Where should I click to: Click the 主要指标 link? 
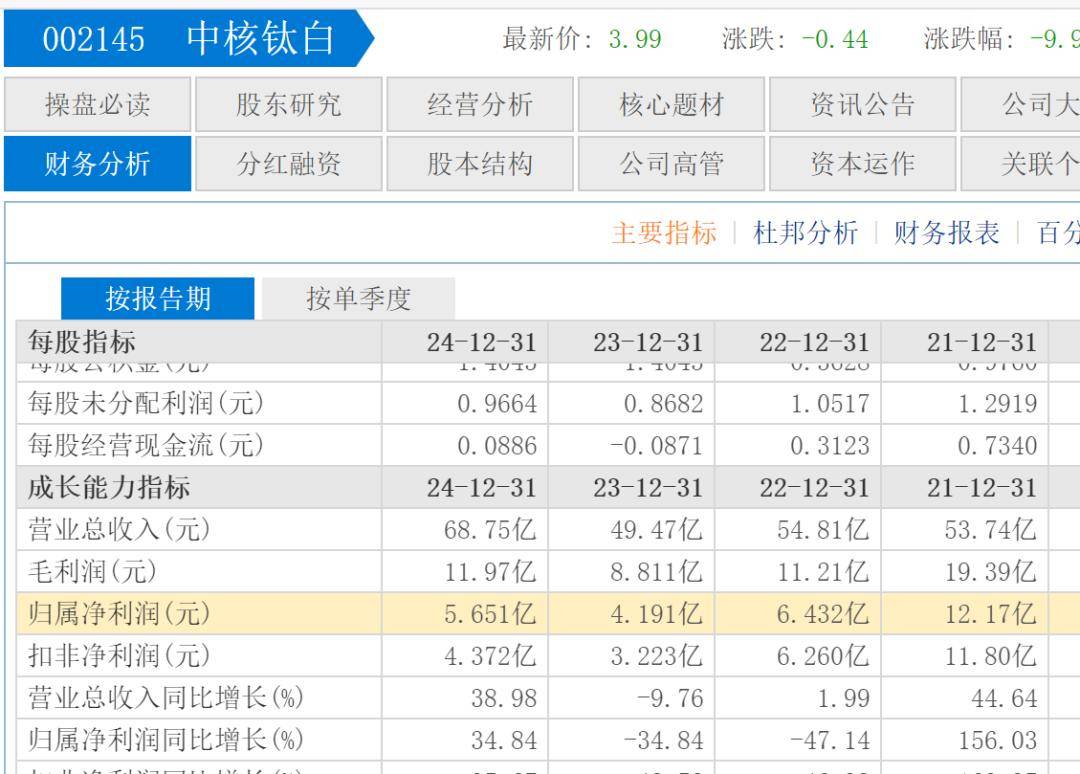[665, 233]
